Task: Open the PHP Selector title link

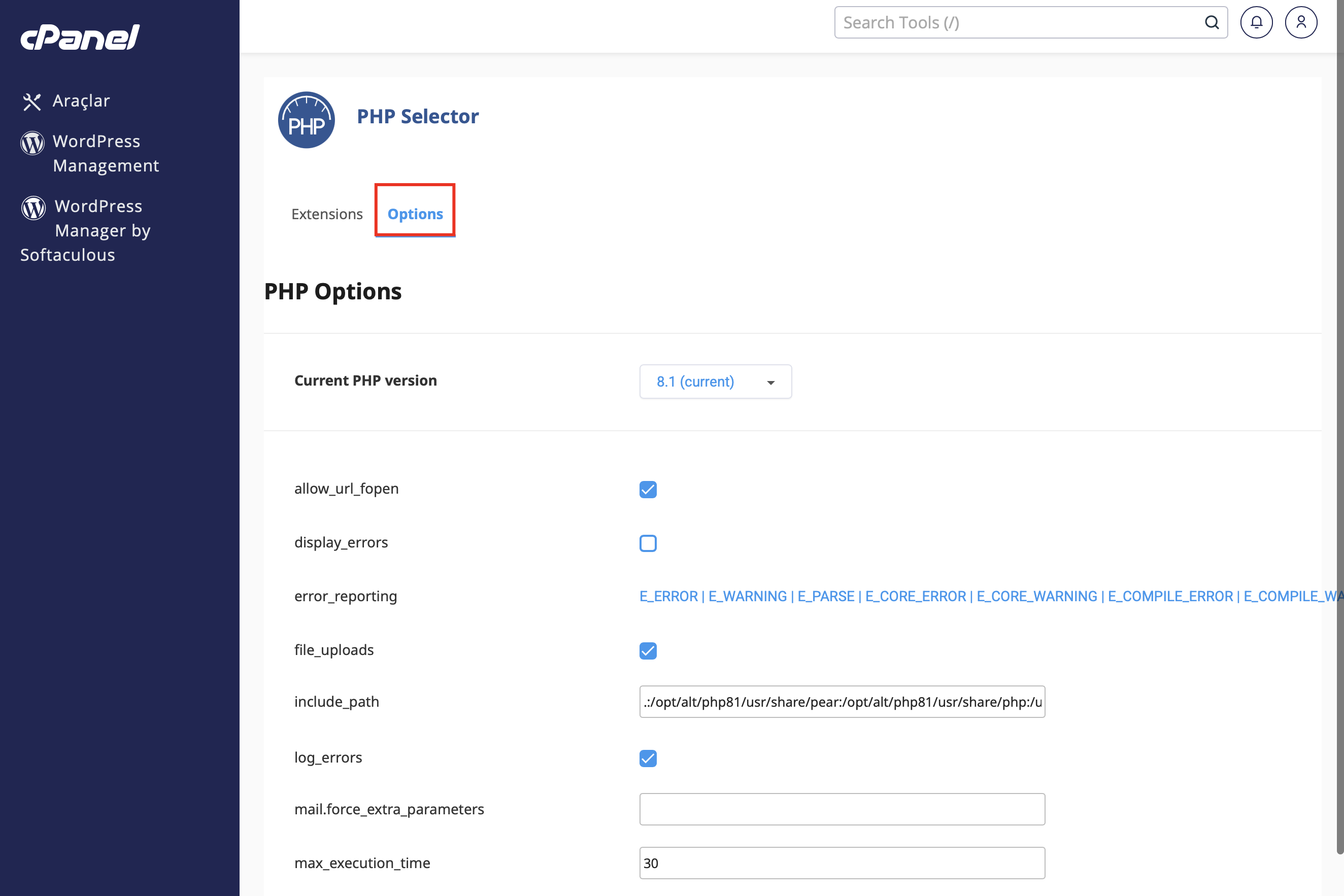Action: click(x=418, y=116)
